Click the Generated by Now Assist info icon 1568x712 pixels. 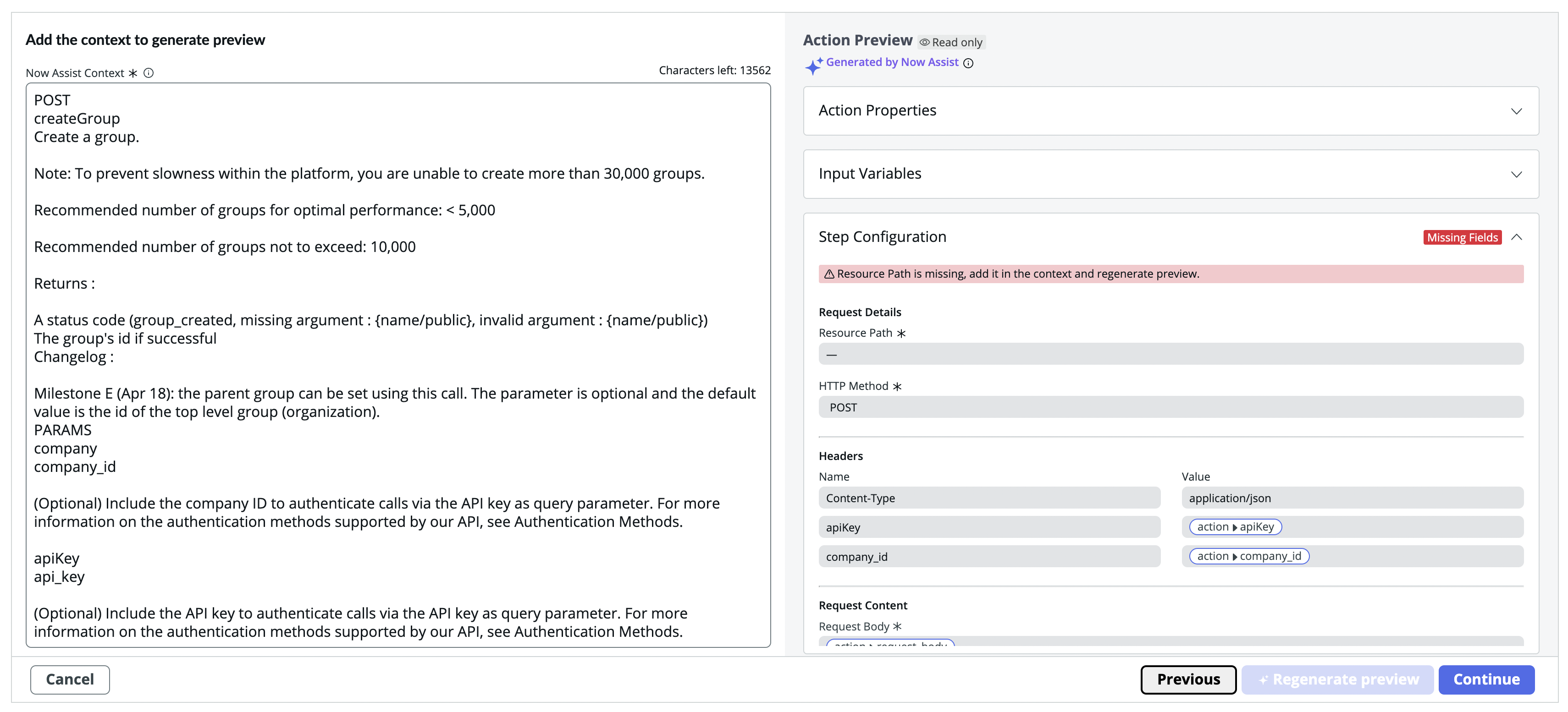pyautogui.click(x=968, y=63)
